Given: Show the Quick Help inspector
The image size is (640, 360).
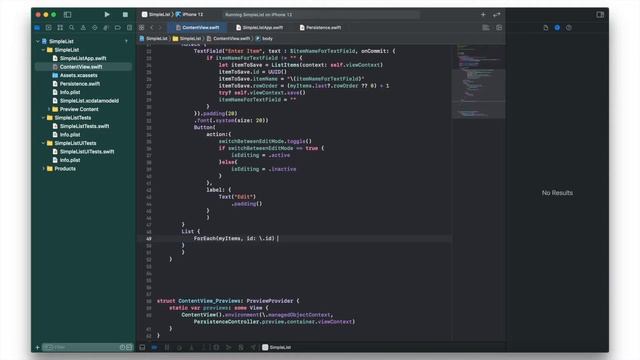Looking at the screenshot, I should point(569,28).
